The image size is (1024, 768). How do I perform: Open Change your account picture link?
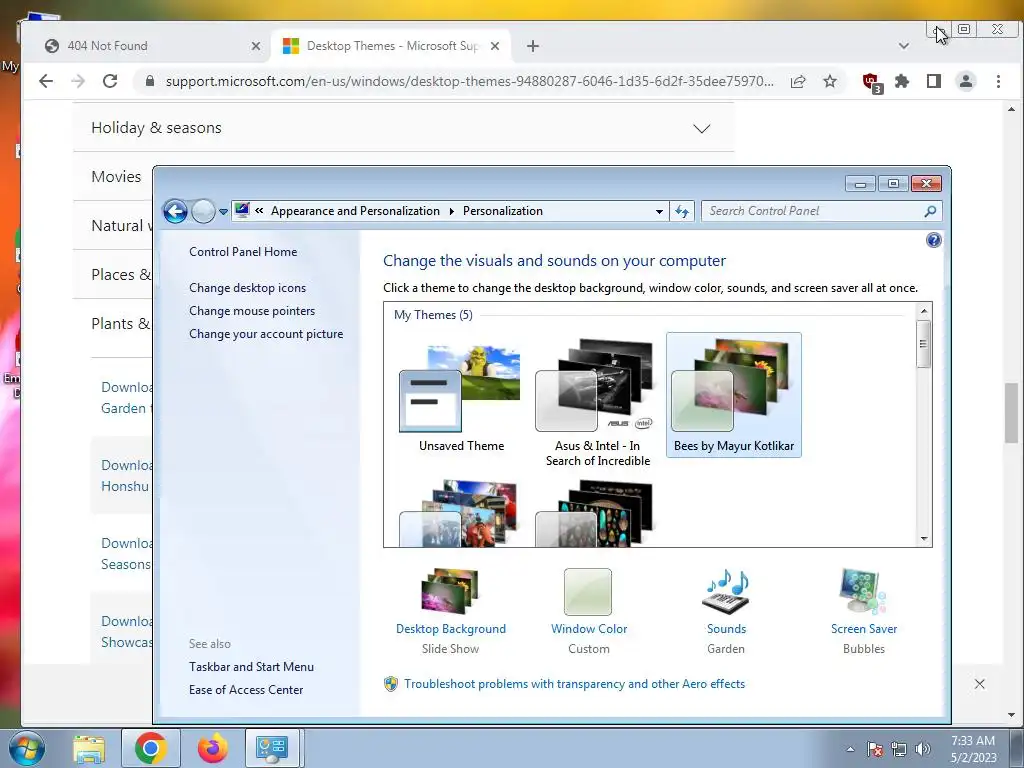pos(266,334)
